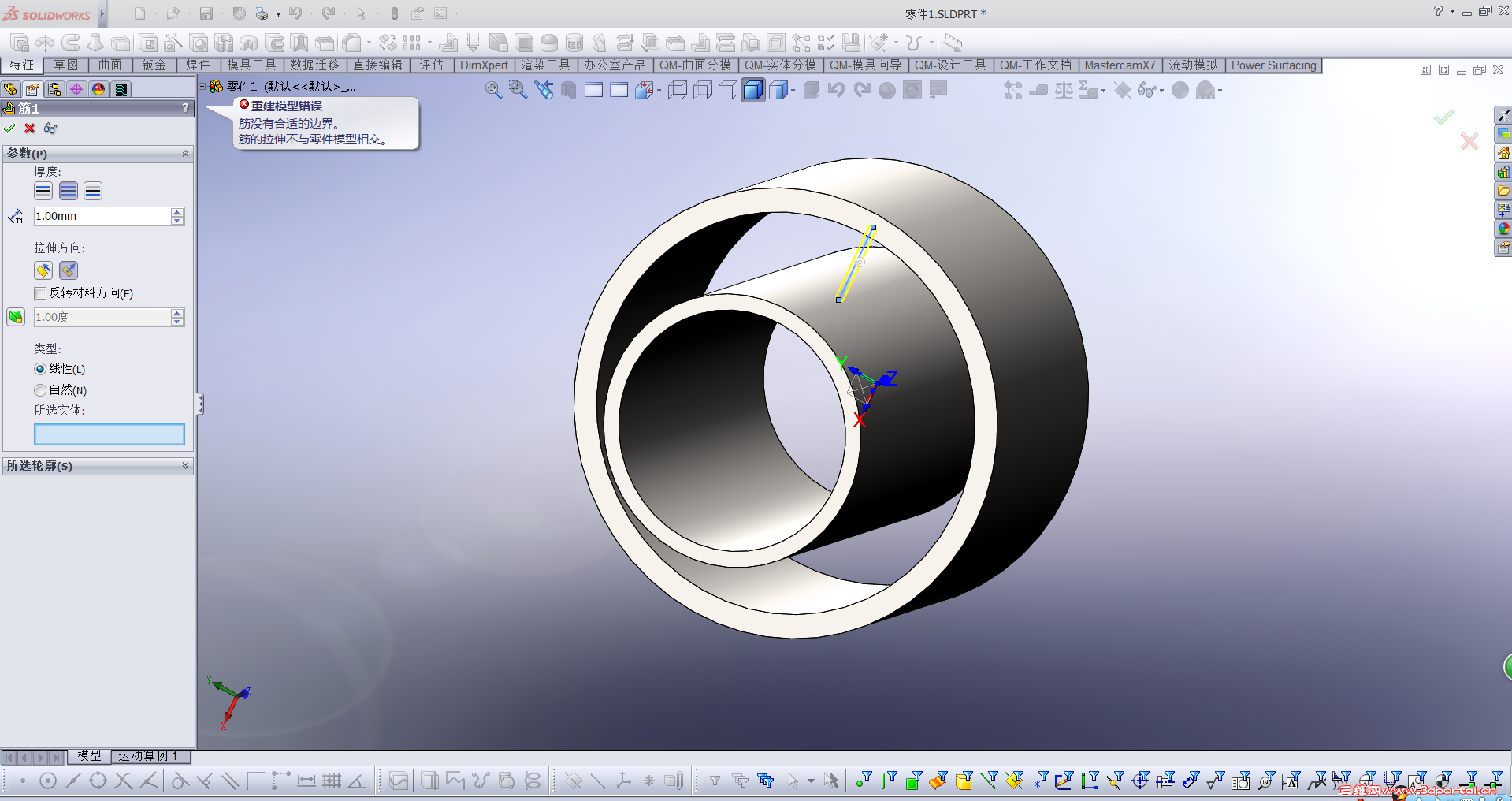
Task: Click the 所选实体 selection box
Action: coord(109,434)
